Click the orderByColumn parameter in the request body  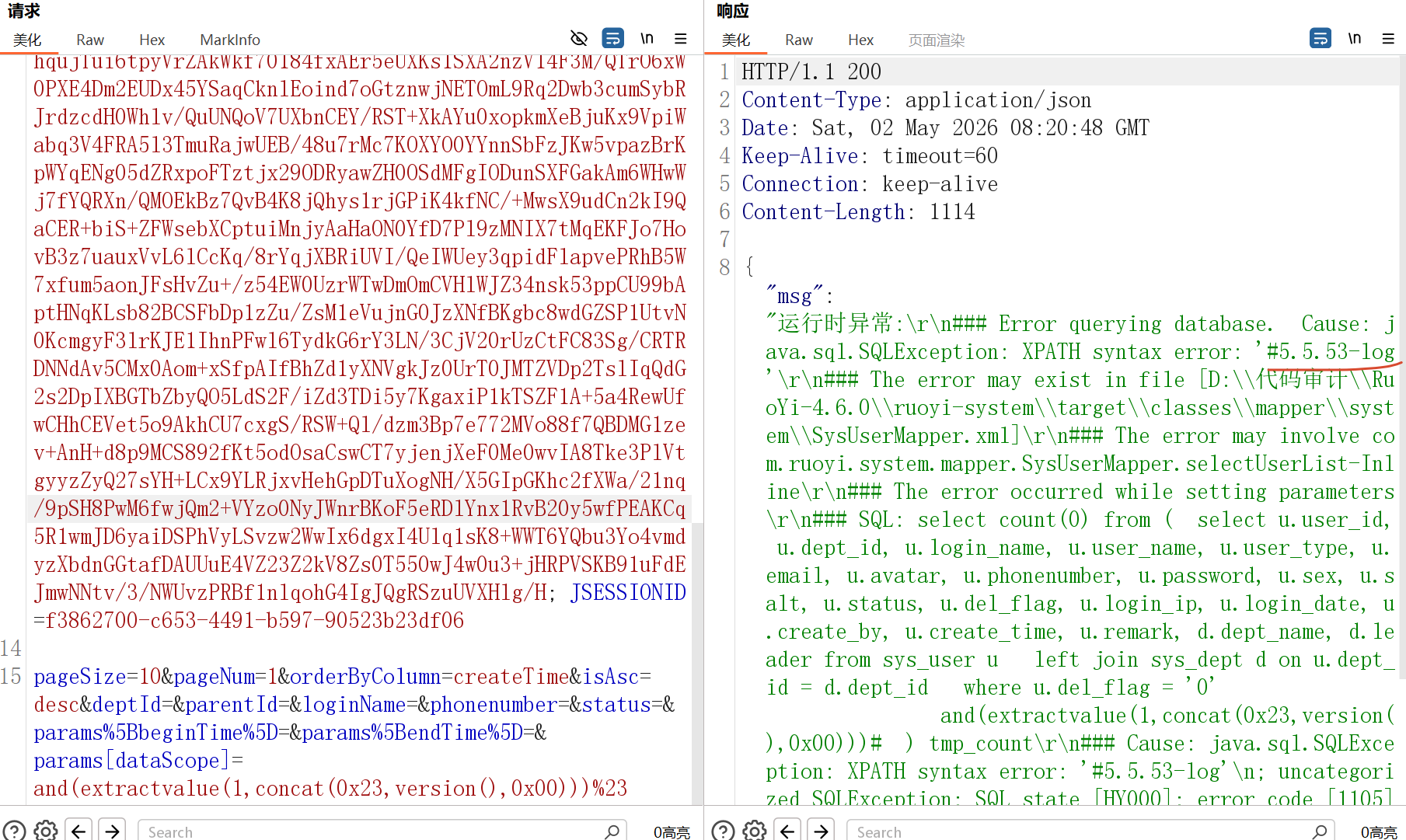[x=365, y=677]
